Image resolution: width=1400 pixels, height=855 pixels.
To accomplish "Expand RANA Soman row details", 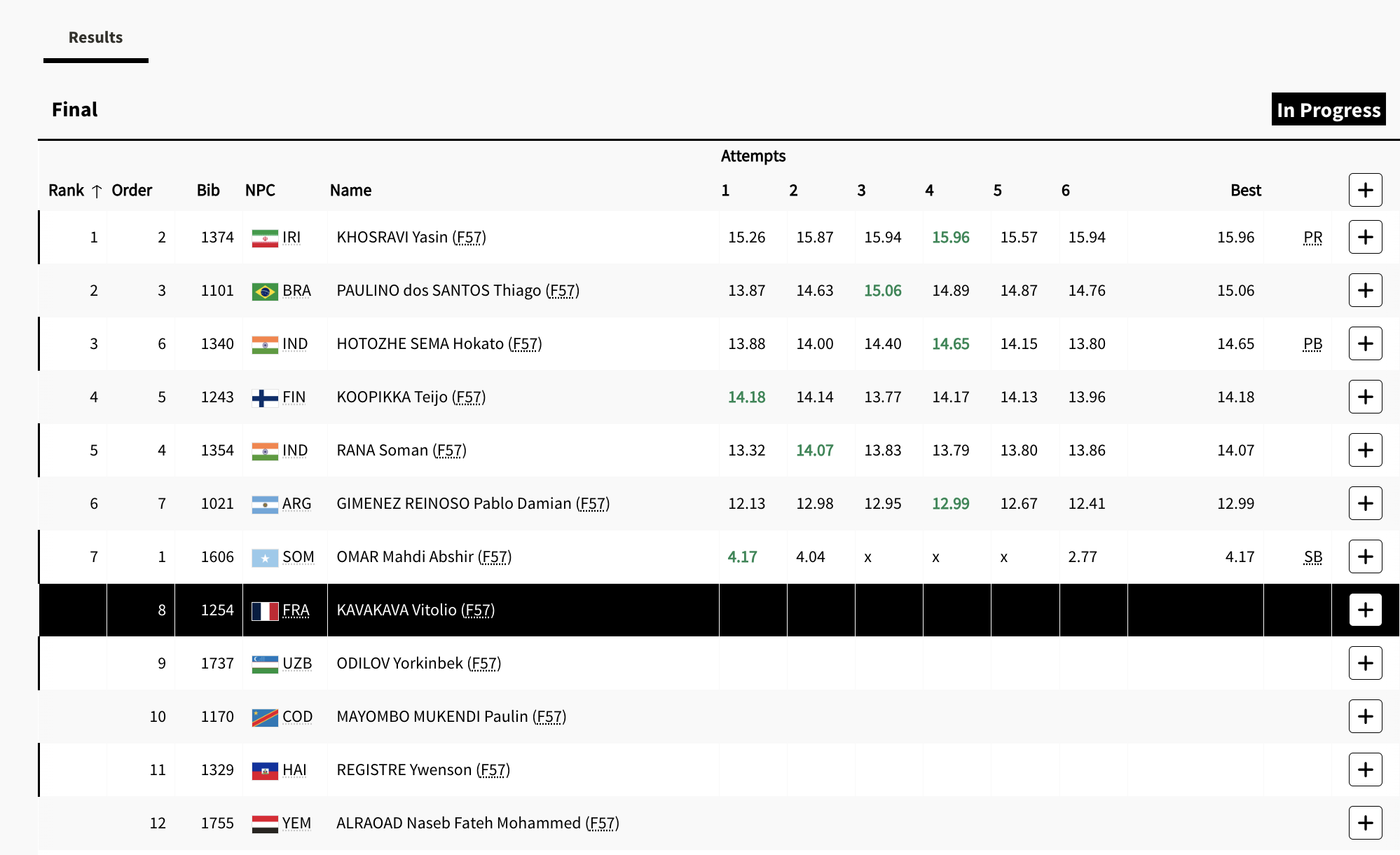I will [x=1365, y=450].
